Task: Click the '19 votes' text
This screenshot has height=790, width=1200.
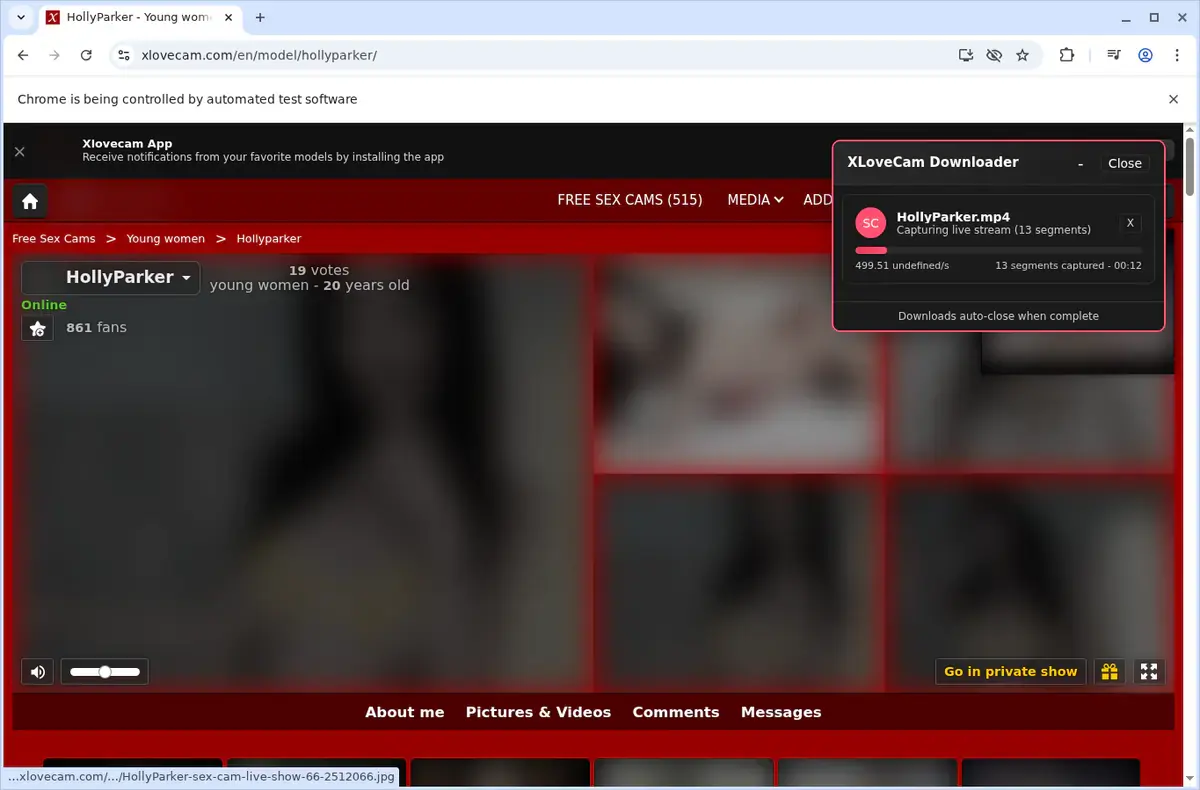Action: pos(319,270)
